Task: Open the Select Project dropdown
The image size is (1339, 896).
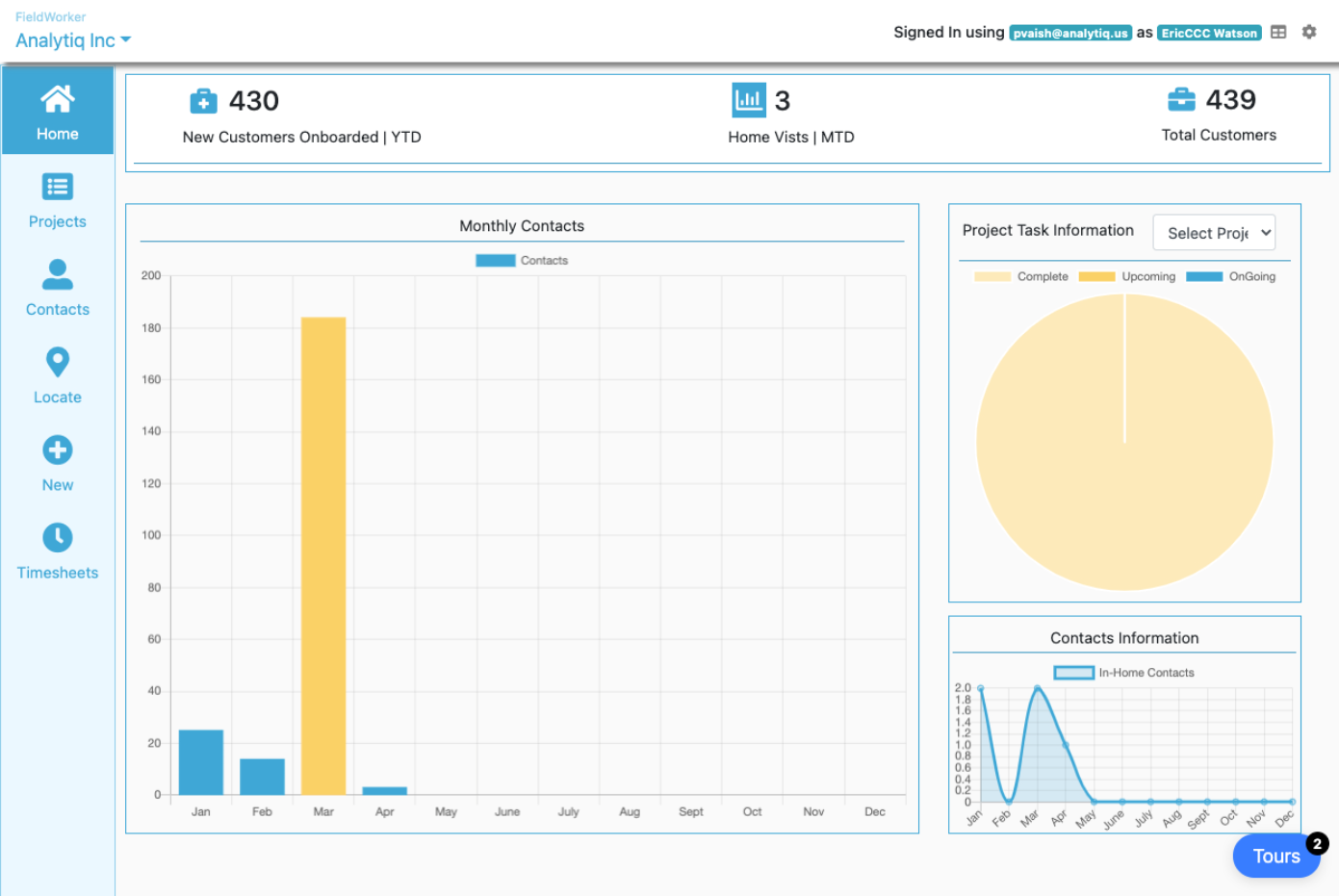Action: (1214, 233)
